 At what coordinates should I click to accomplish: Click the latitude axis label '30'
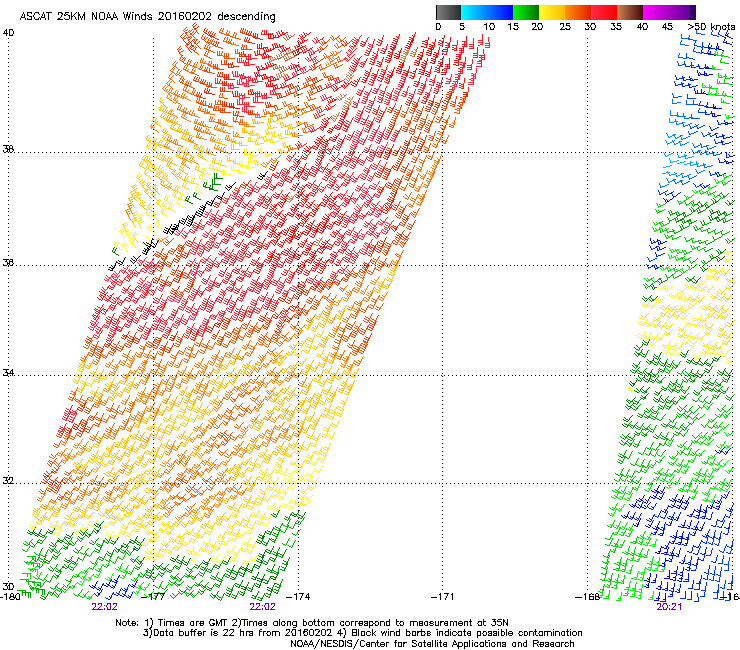coord(8,586)
